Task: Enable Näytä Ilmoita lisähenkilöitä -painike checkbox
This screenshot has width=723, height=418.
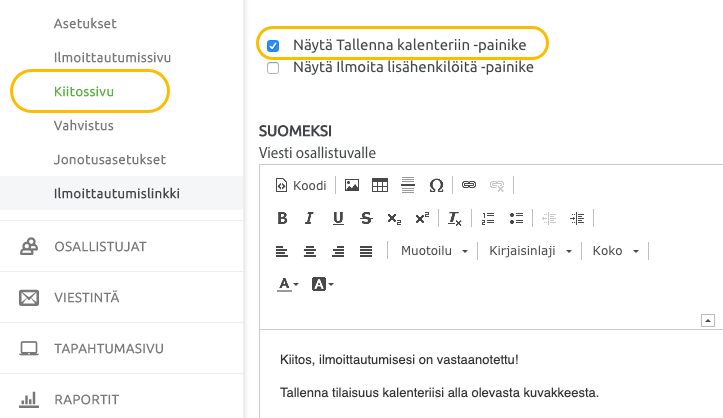Action: pyautogui.click(x=273, y=68)
